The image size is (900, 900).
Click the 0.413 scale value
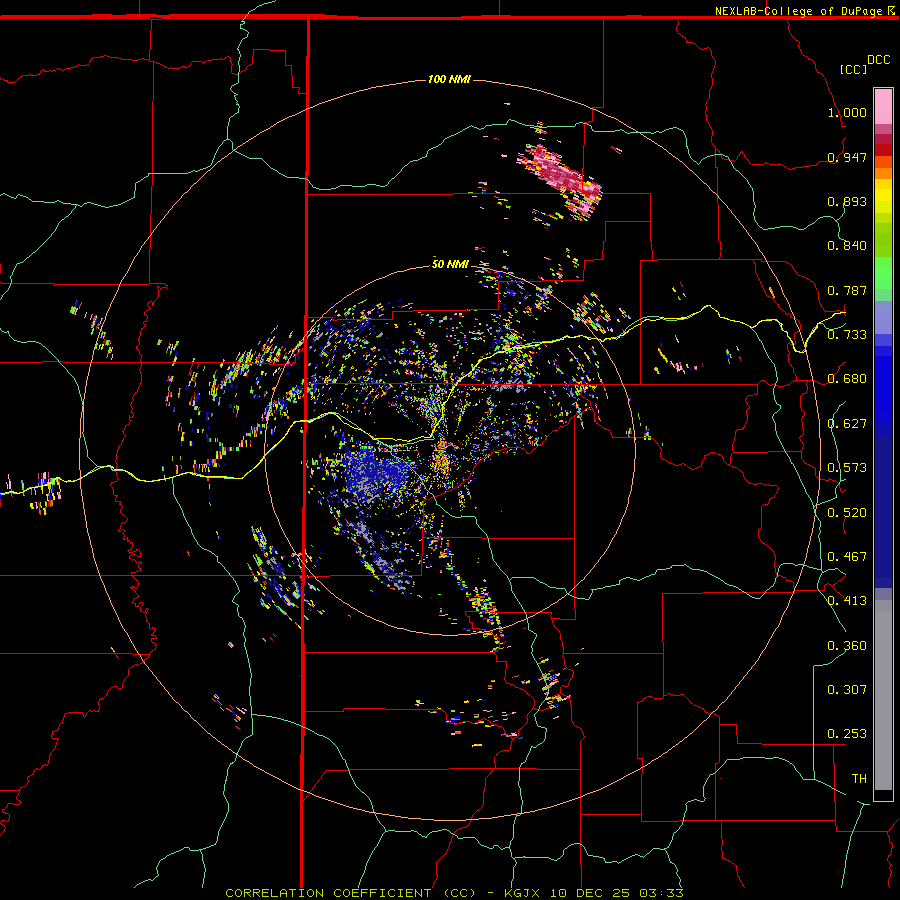click(x=847, y=600)
